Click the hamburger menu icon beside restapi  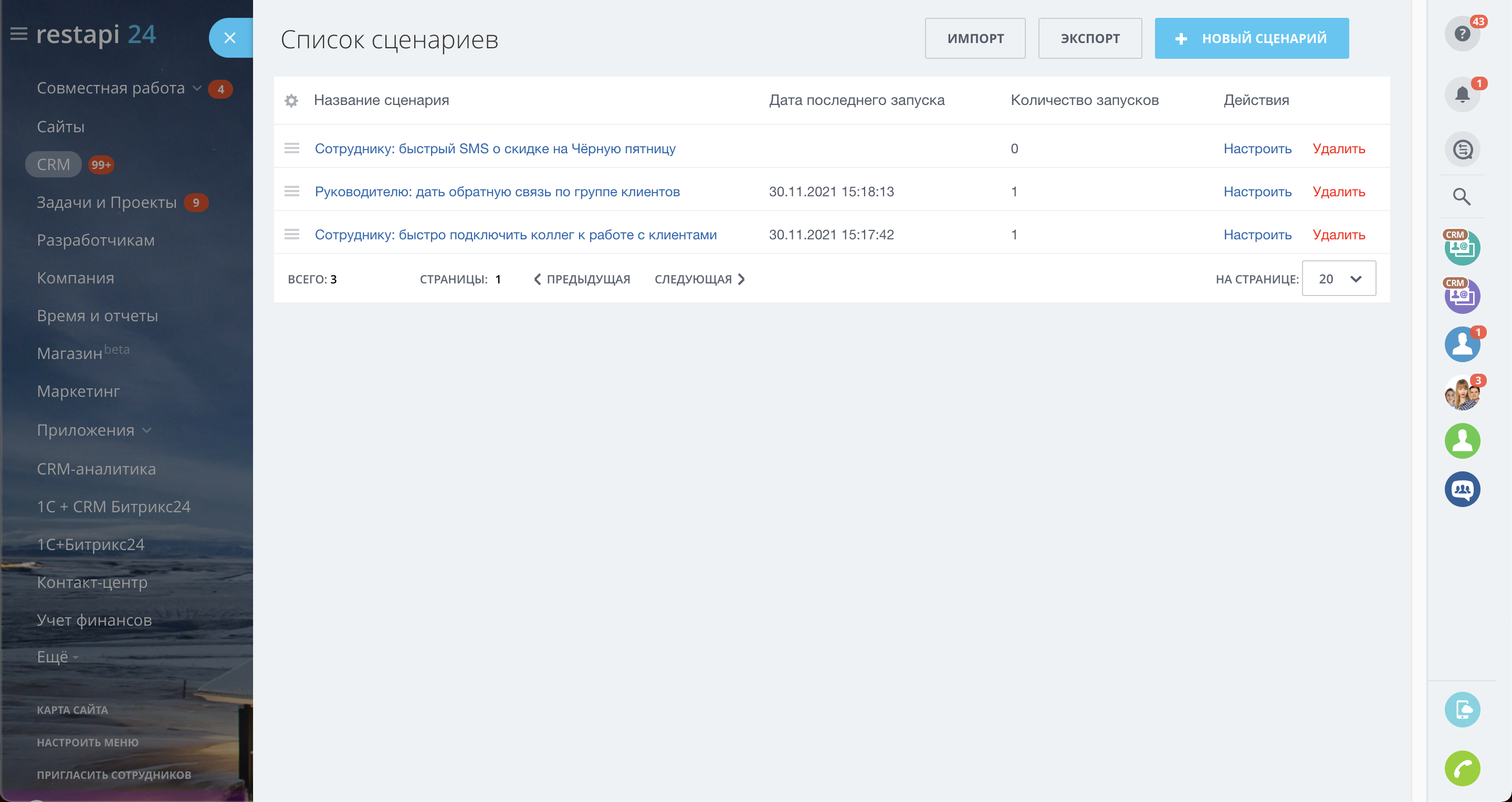pos(19,34)
